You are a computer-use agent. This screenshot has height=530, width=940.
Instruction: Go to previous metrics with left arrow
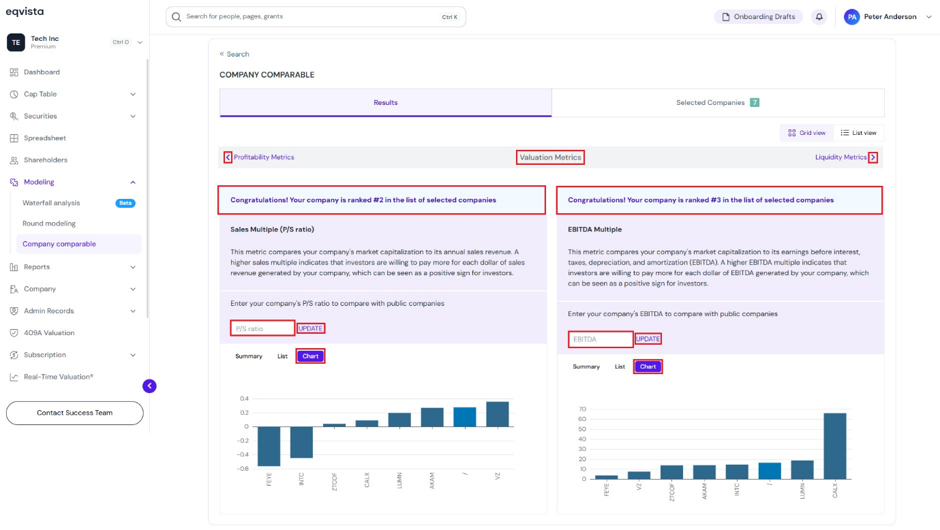tap(228, 157)
